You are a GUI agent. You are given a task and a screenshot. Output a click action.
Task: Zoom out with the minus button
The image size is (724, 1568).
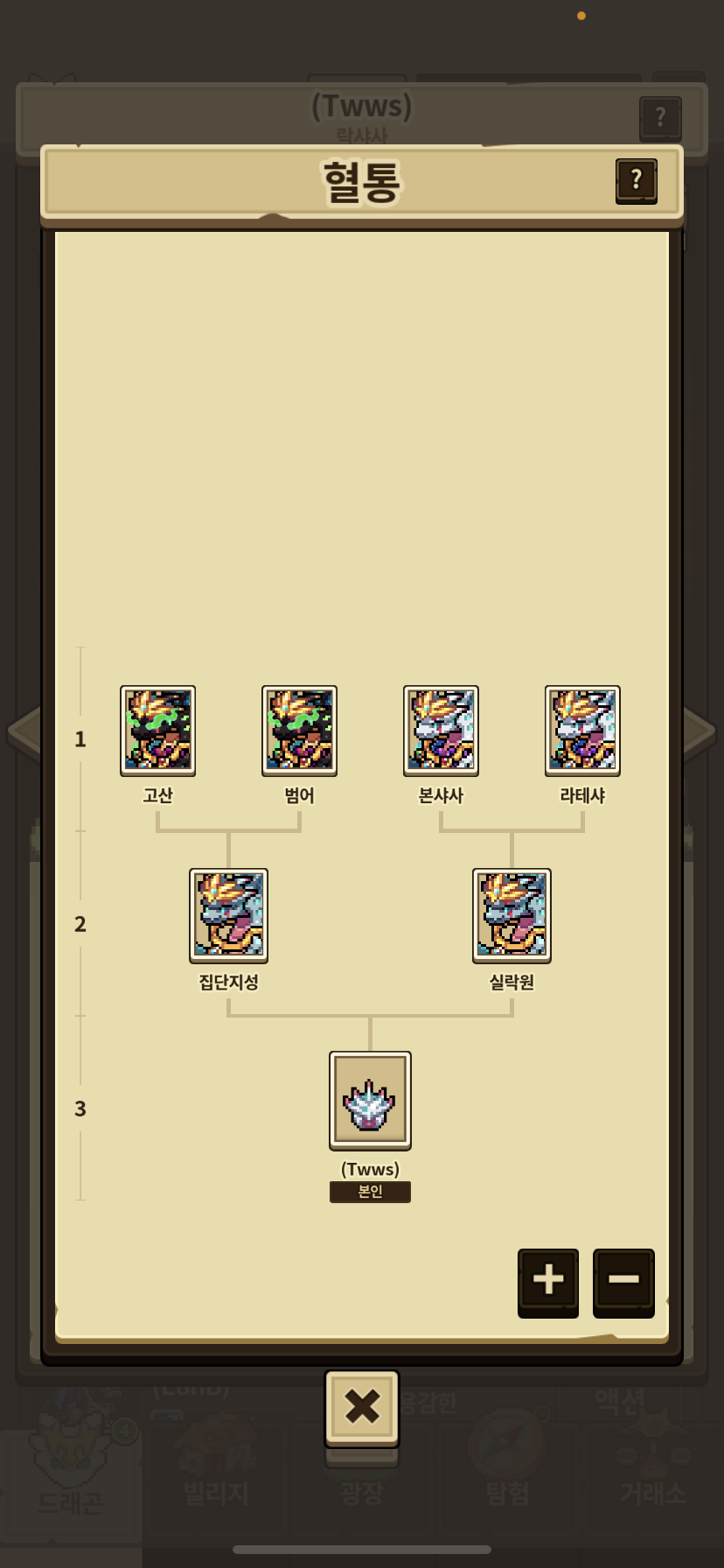623,1282
